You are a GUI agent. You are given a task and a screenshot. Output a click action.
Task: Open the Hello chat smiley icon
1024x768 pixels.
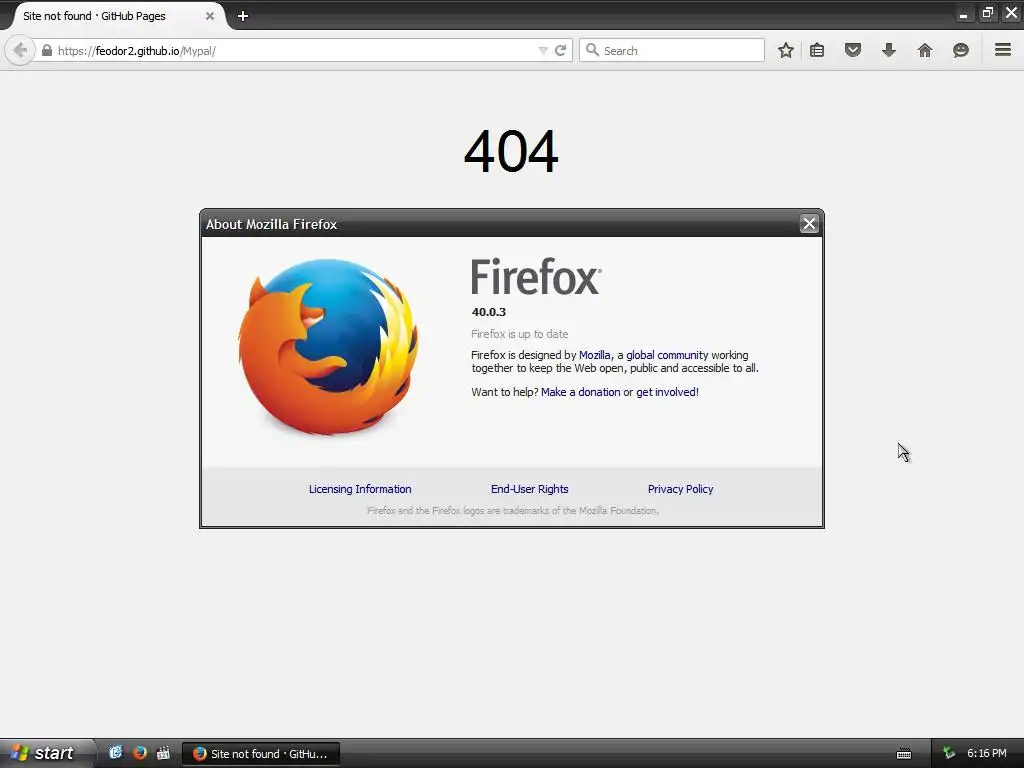click(960, 50)
